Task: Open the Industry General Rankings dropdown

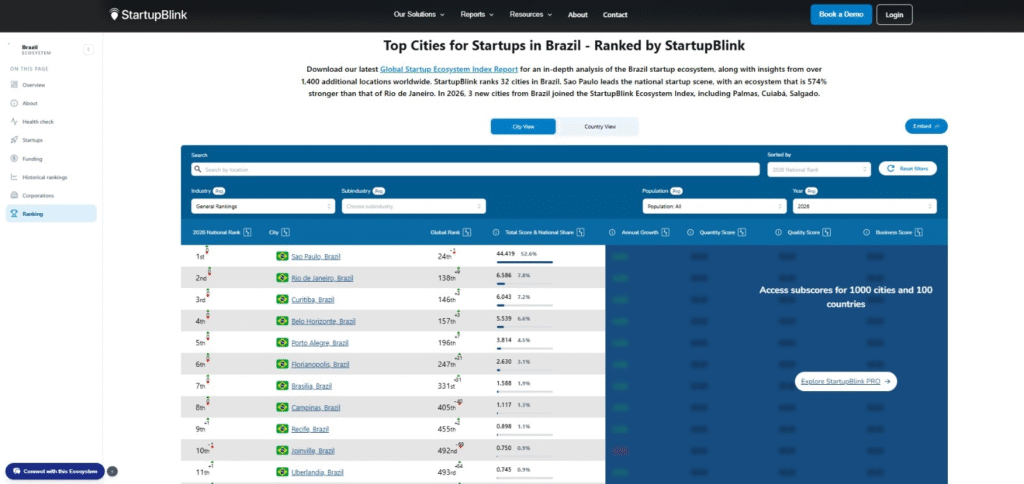Action: point(263,206)
